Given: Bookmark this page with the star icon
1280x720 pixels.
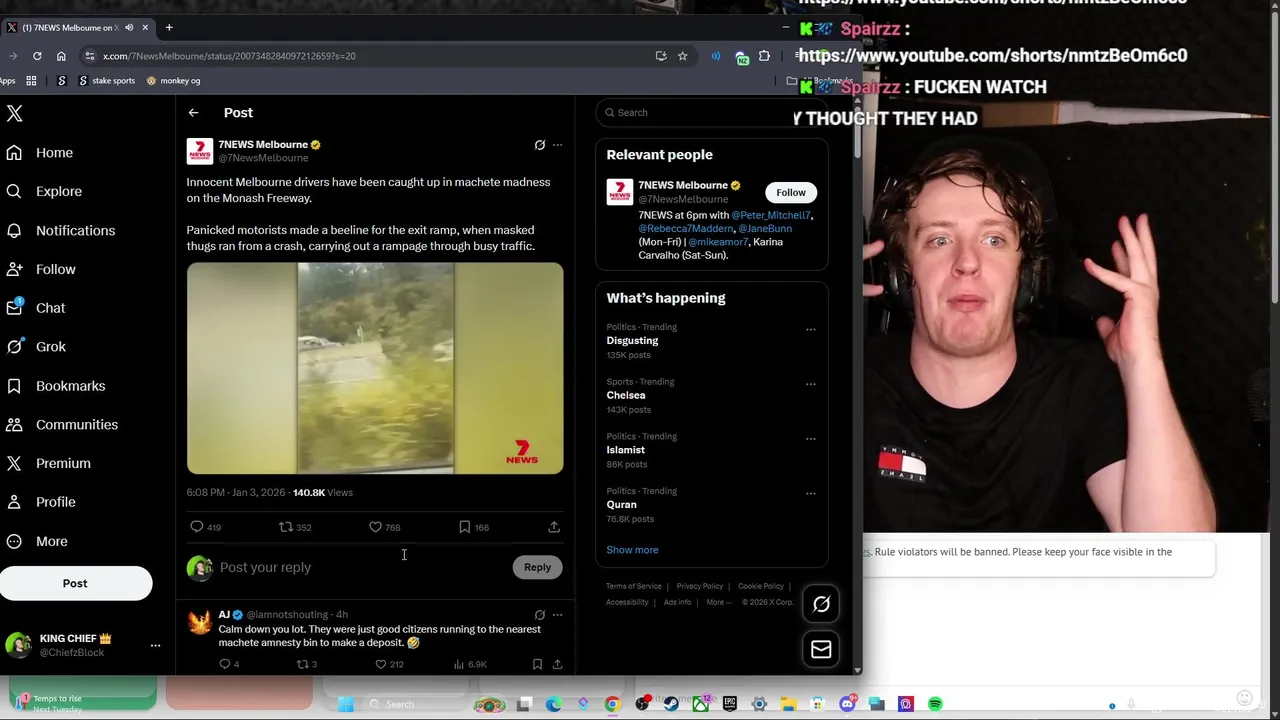Looking at the screenshot, I should (683, 56).
